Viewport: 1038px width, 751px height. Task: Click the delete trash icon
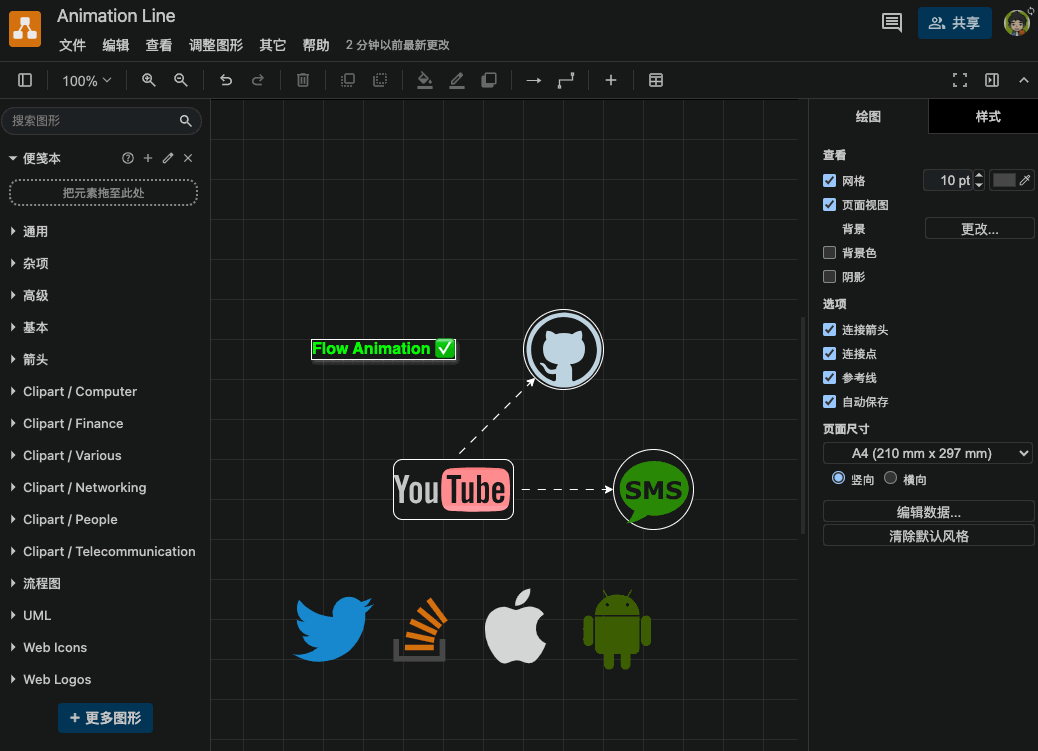pos(303,80)
